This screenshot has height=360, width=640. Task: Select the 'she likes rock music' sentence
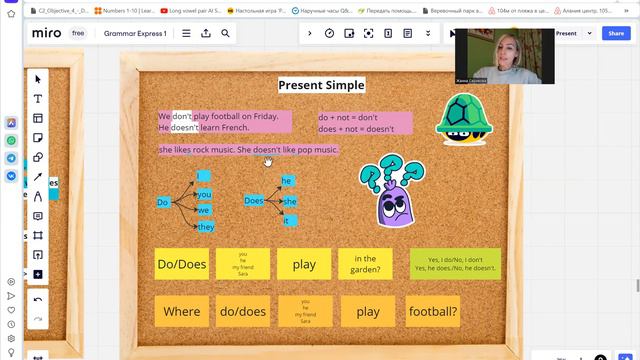click(248, 150)
